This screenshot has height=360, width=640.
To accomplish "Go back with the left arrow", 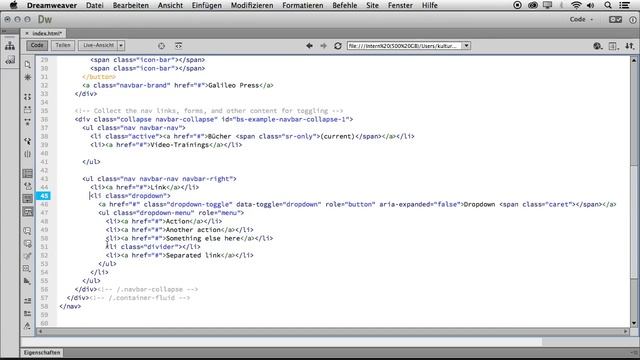I will click(309, 46).
